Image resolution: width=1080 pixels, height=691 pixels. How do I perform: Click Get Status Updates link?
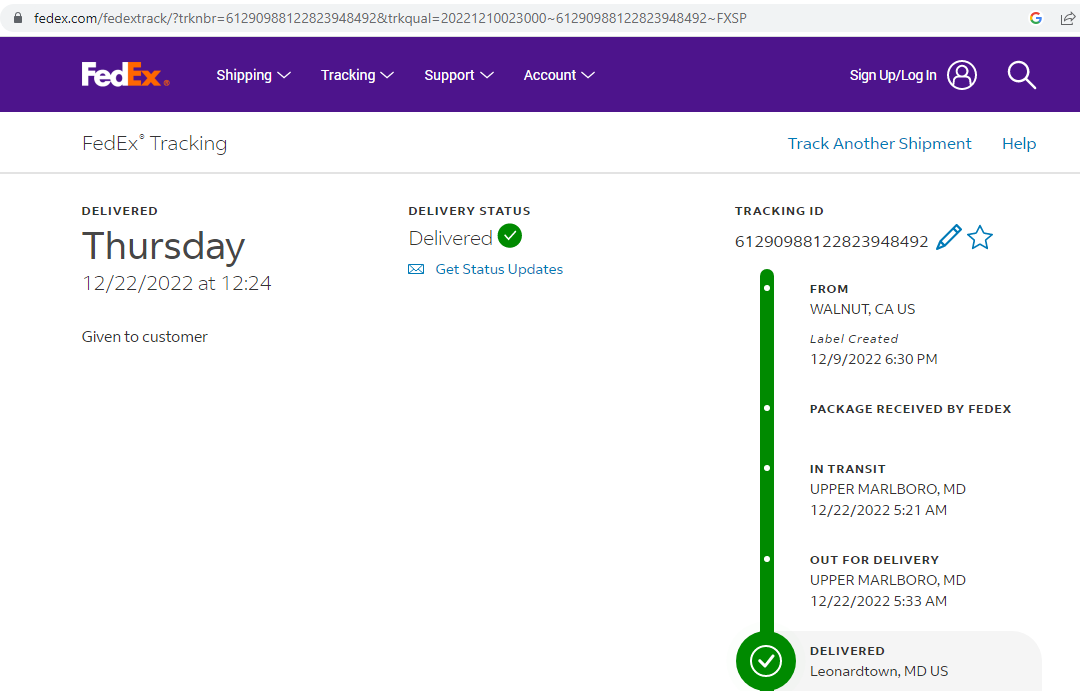499,269
